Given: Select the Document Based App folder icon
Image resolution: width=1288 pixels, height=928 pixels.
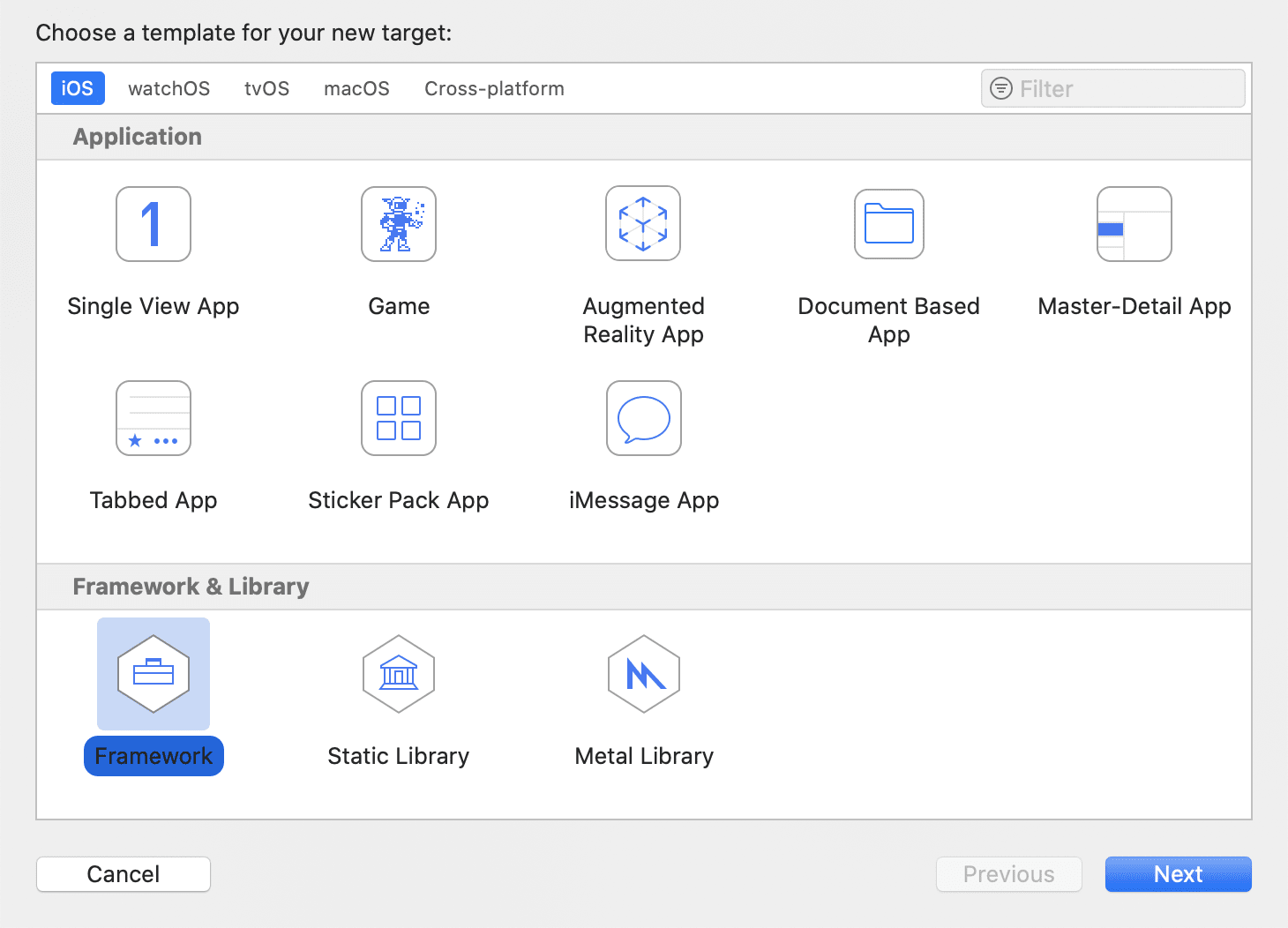Looking at the screenshot, I should pyautogui.click(x=888, y=224).
